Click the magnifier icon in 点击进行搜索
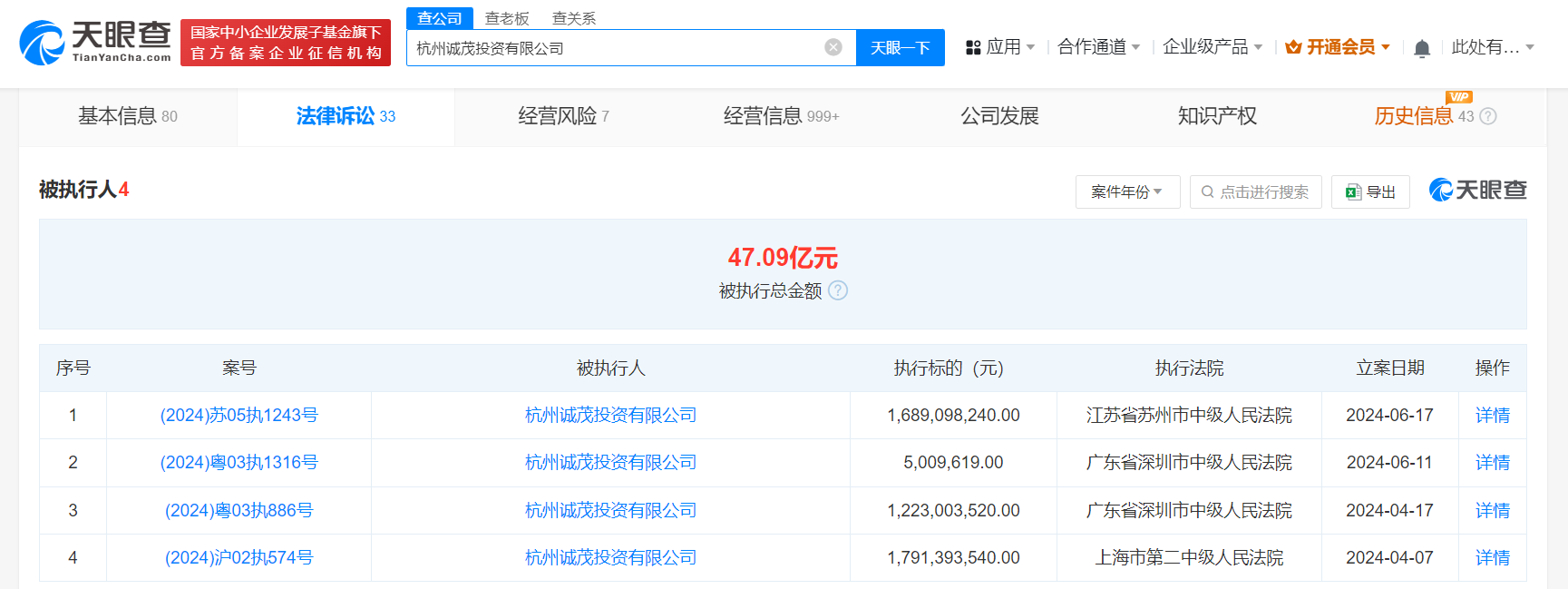 [x=1207, y=191]
